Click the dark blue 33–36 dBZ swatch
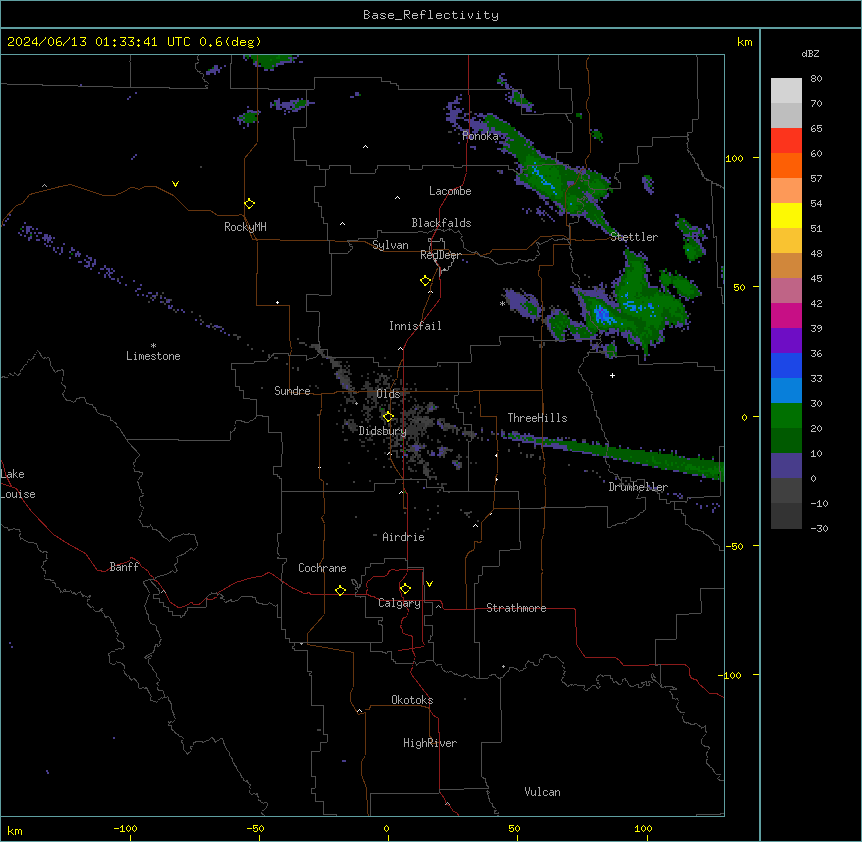862x842 pixels. (786, 365)
